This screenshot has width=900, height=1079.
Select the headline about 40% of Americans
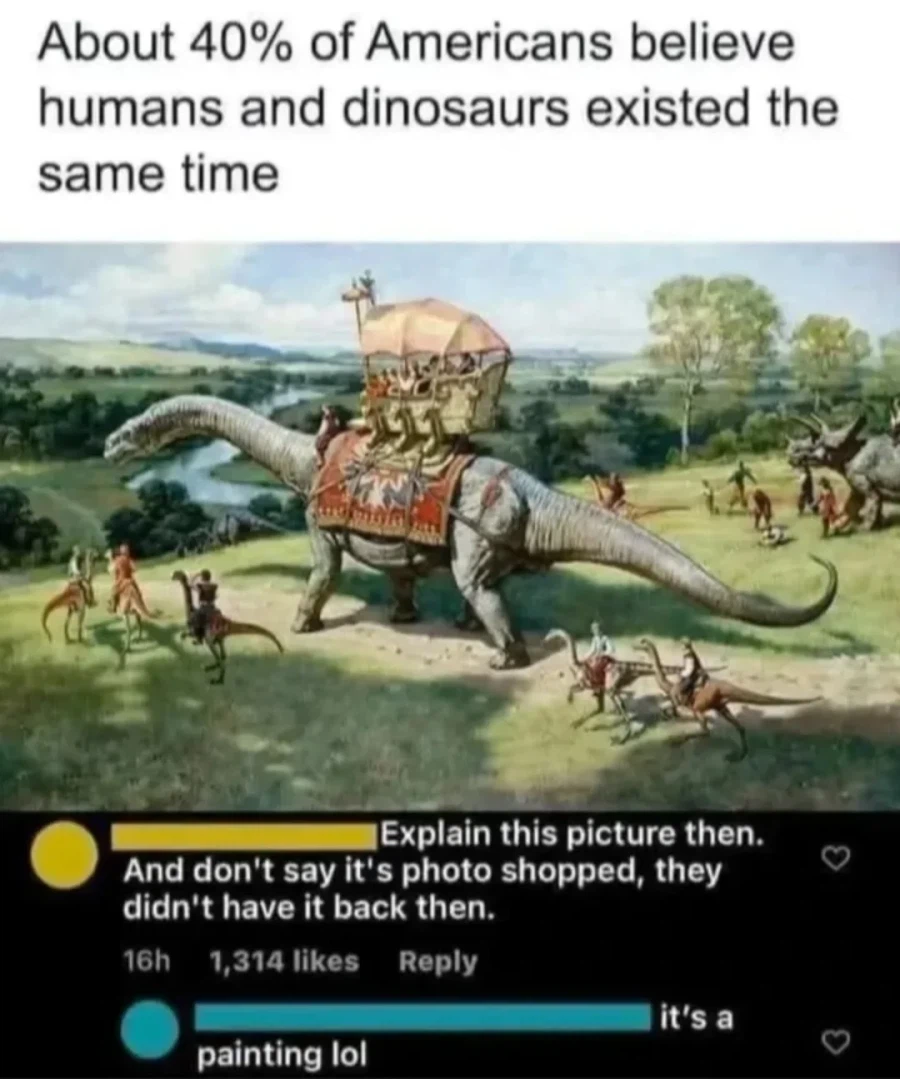point(438,109)
